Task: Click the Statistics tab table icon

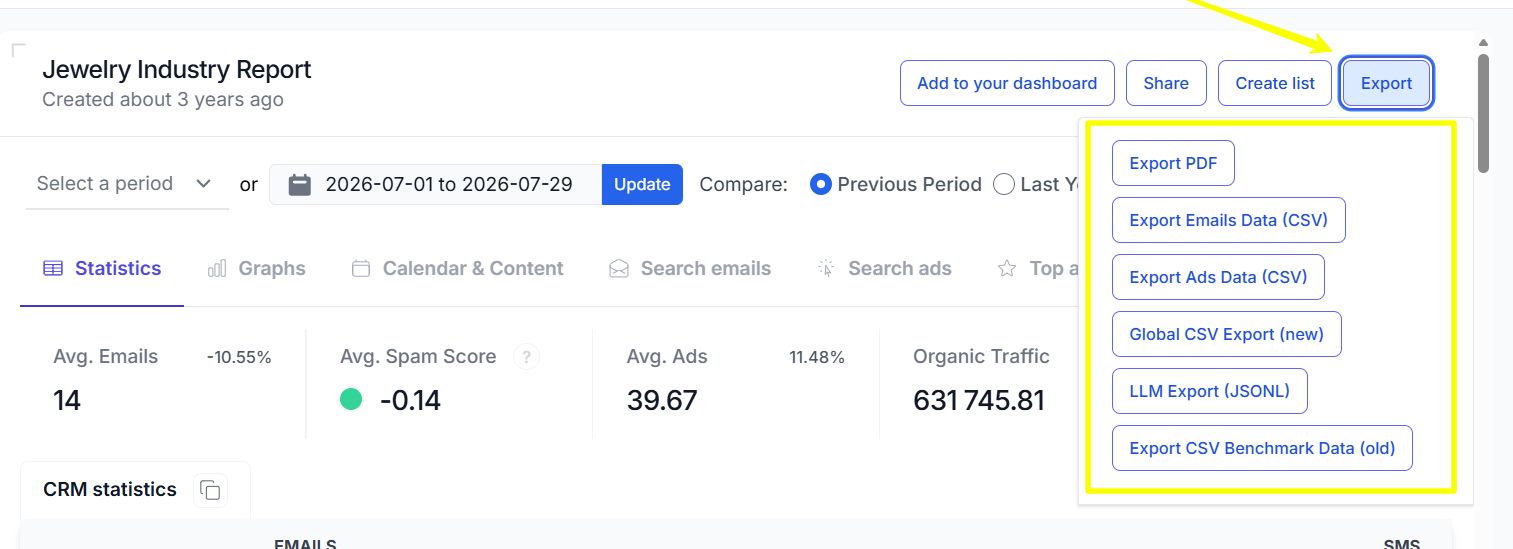Action: click(53, 269)
